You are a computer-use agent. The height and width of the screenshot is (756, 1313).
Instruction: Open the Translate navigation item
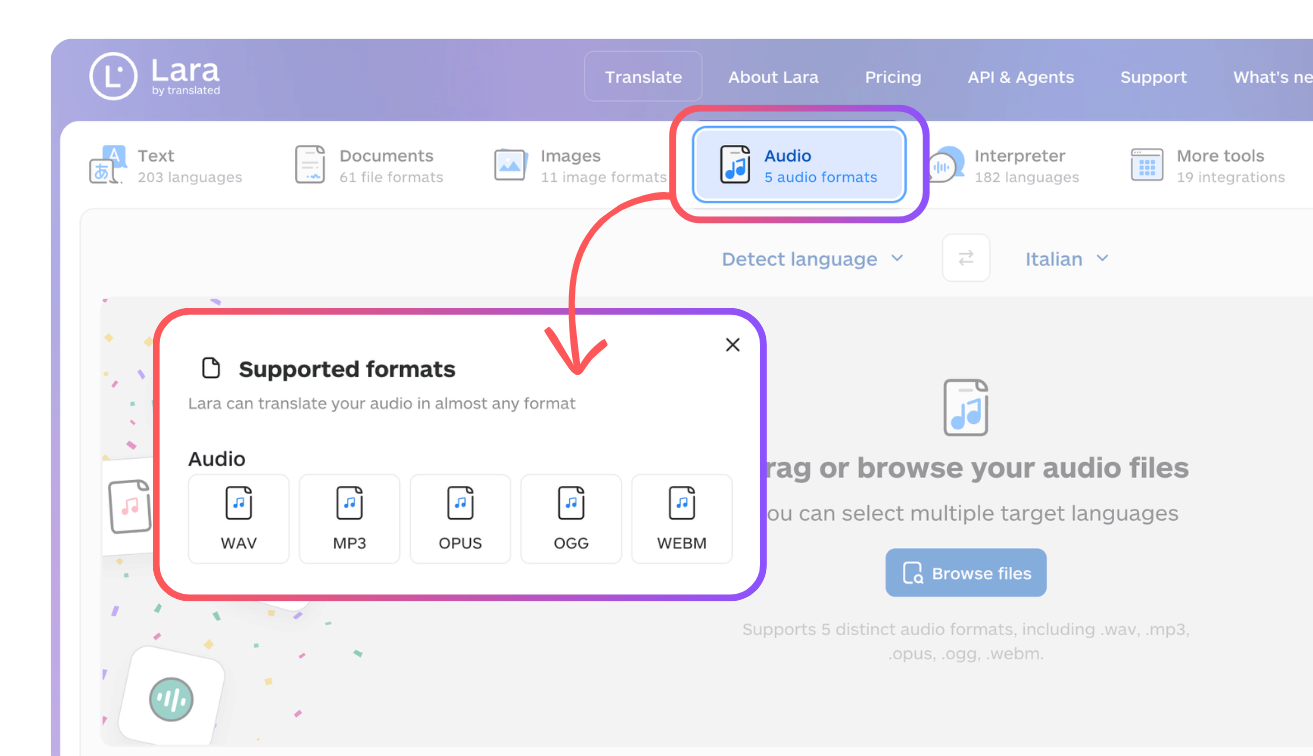643,77
